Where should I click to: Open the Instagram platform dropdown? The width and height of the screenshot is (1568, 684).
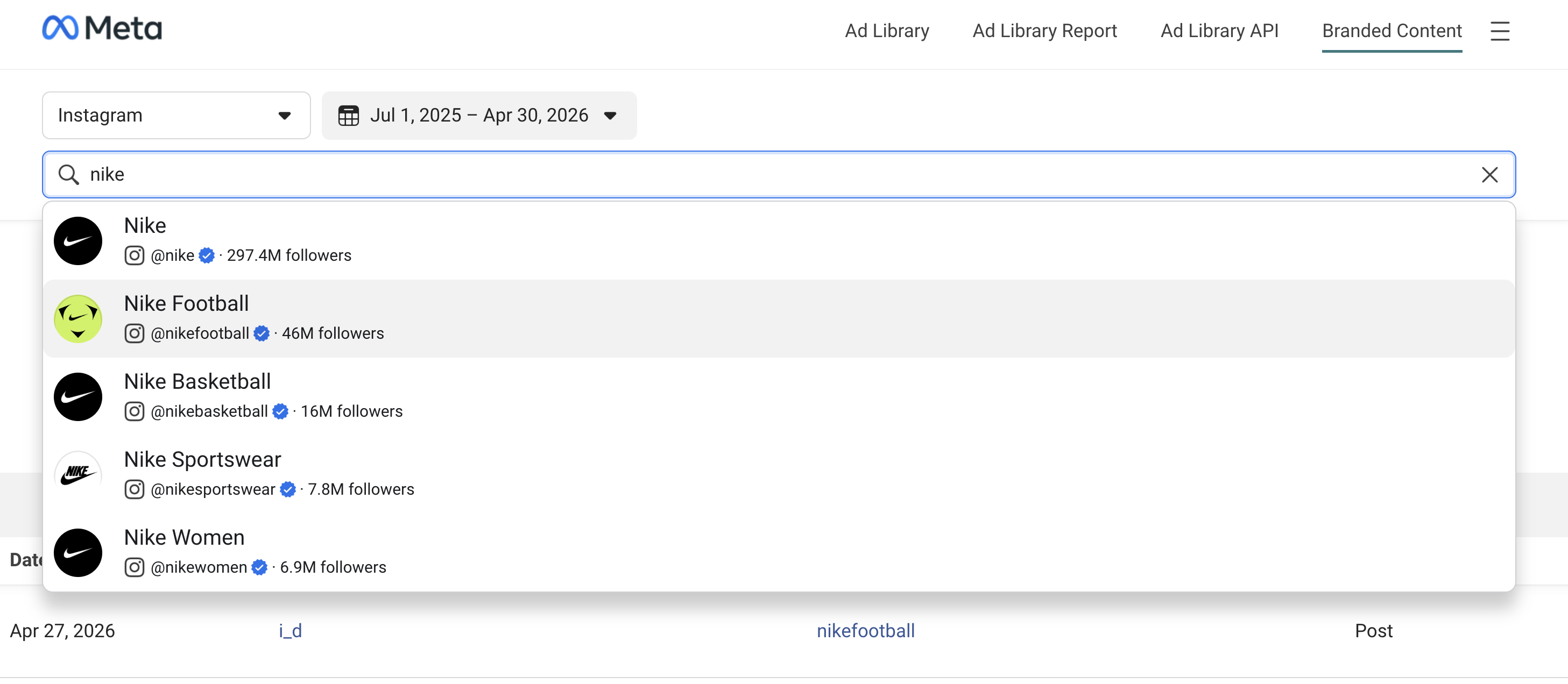[176, 116]
